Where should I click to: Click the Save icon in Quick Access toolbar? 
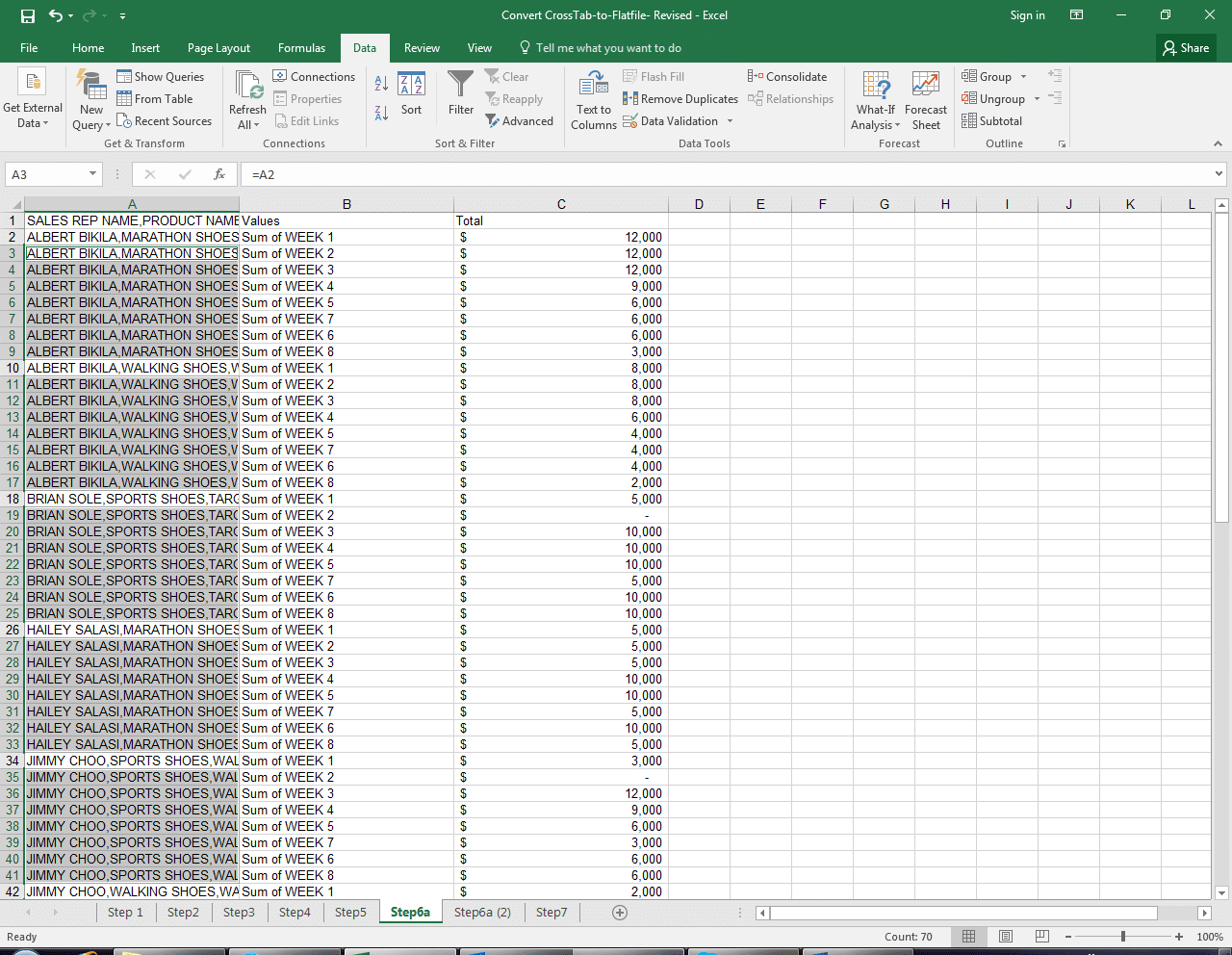click(28, 15)
